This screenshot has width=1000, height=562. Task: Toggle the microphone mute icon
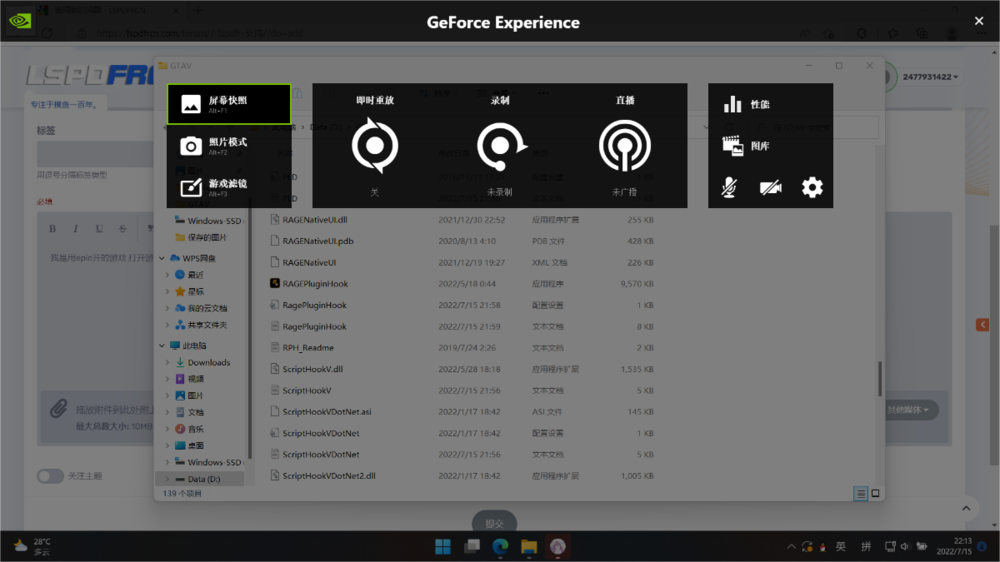(730, 188)
